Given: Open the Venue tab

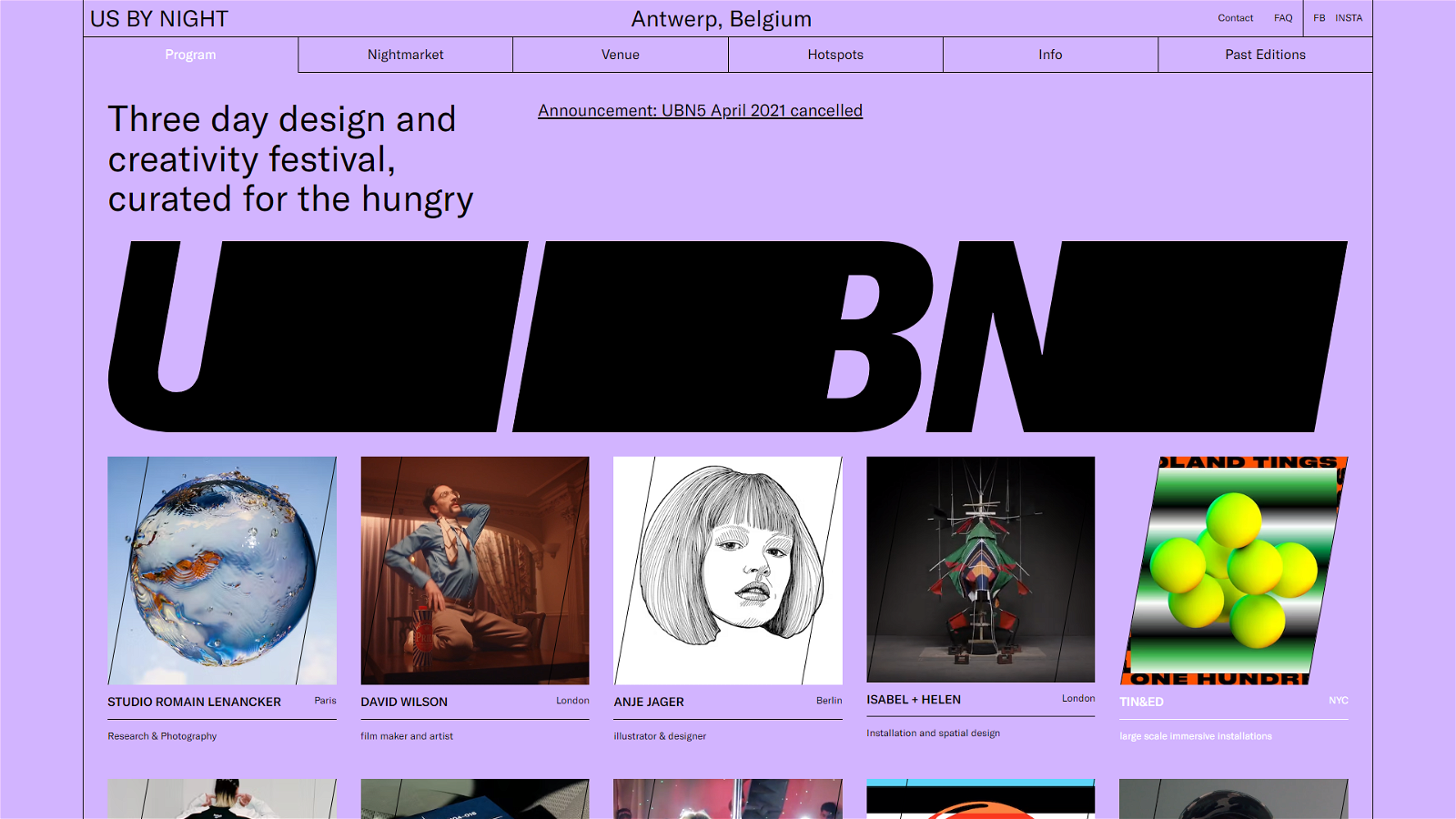Looking at the screenshot, I should pos(621,55).
